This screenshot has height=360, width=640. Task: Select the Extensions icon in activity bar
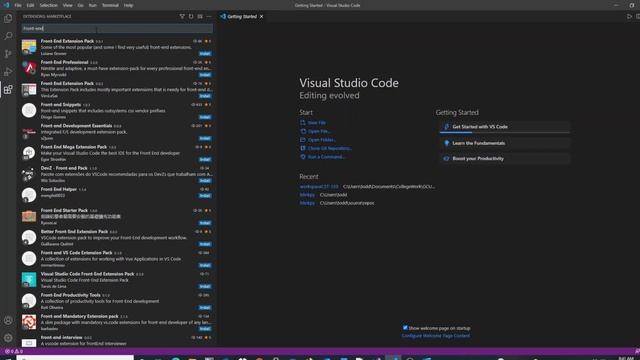(x=8, y=89)
